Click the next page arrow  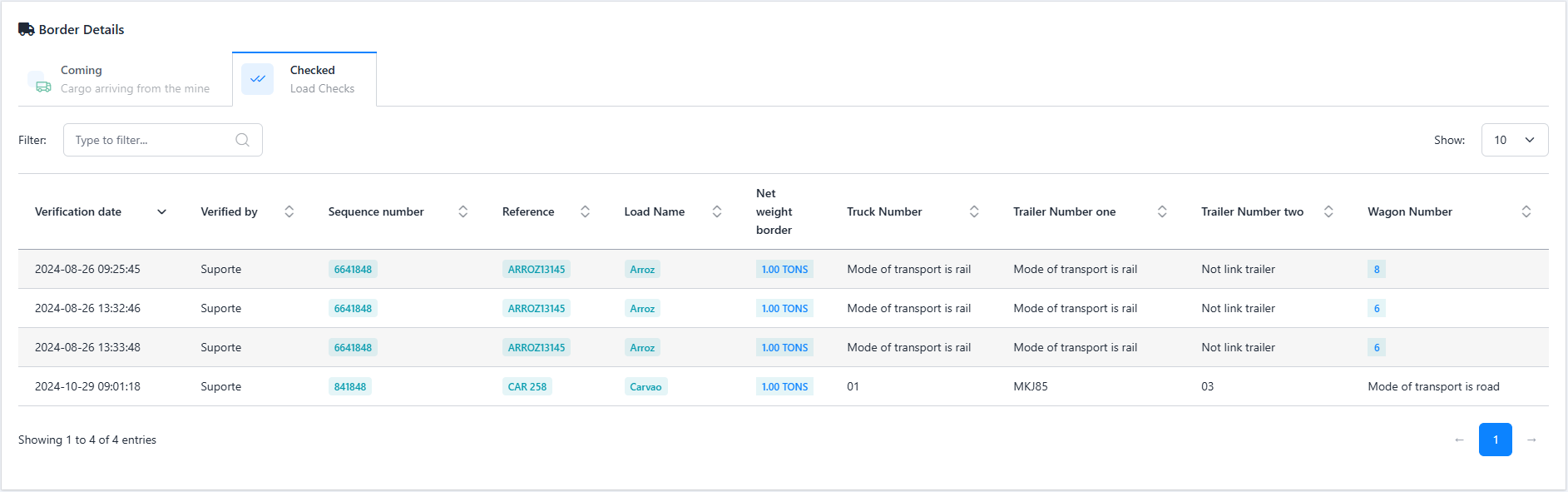[x=1531, y=440]
